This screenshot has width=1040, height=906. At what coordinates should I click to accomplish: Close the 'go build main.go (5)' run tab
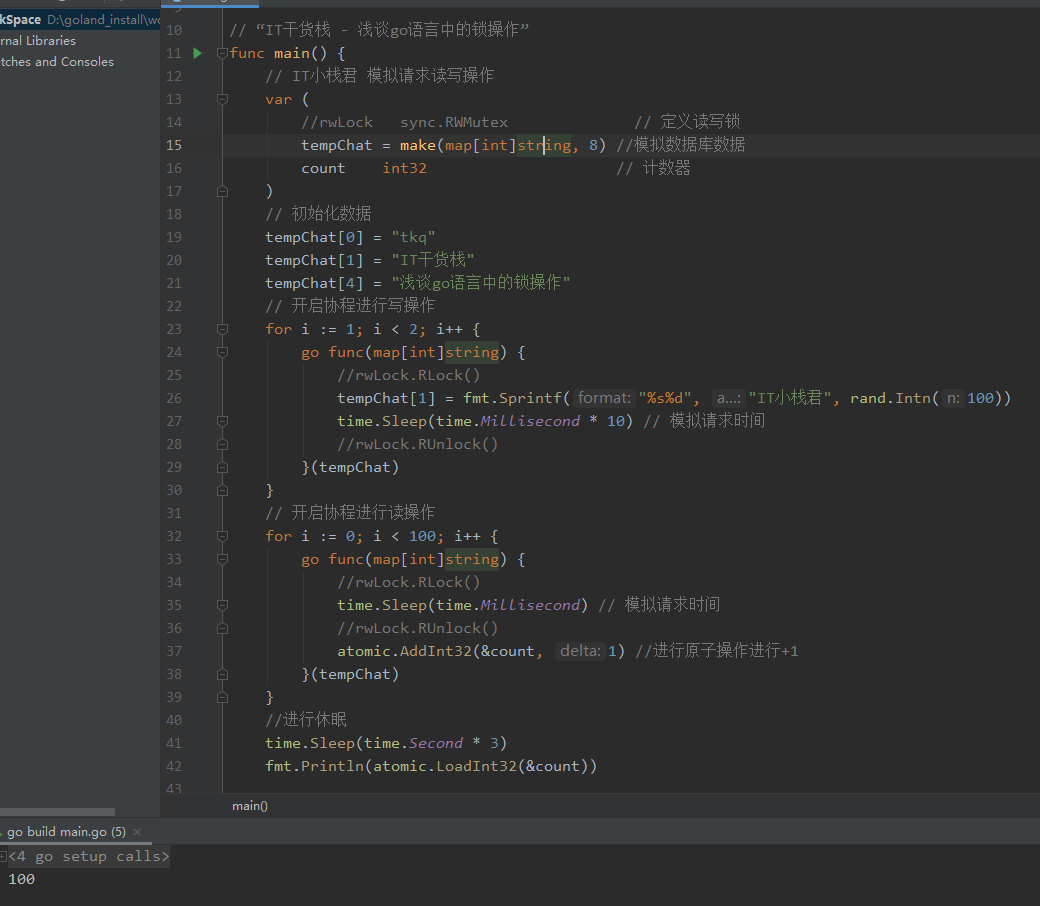137,832
